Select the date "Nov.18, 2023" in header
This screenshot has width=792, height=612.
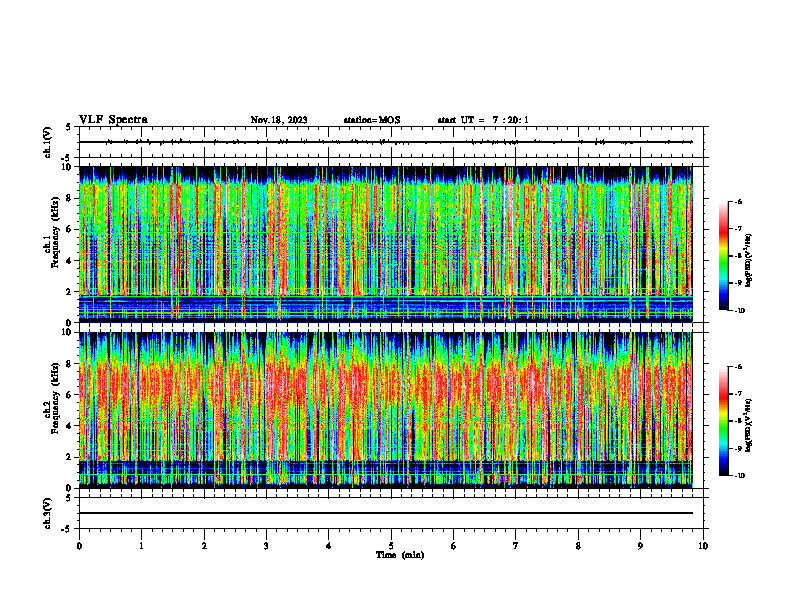click(279, 120)
